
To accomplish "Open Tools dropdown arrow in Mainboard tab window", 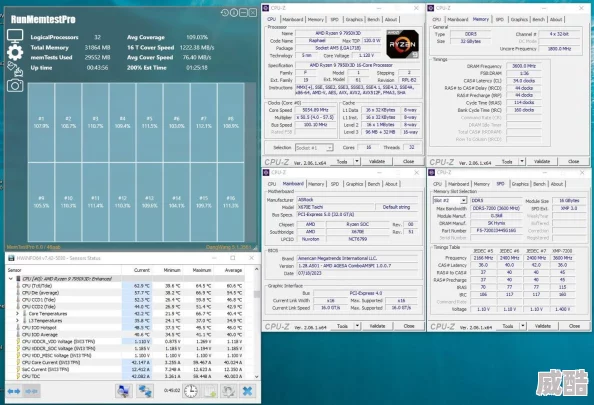I will 357,326.
